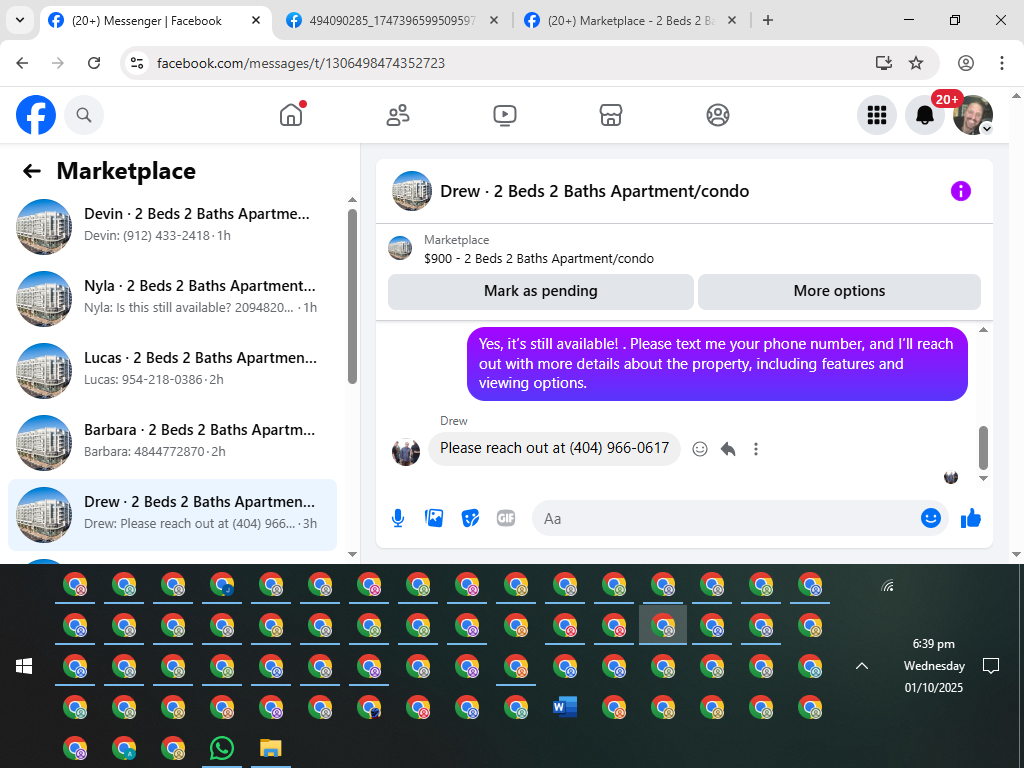This screenshot has width=1024, height=768.
Task: View site information icon in address bar
Action: pos(137,63)
